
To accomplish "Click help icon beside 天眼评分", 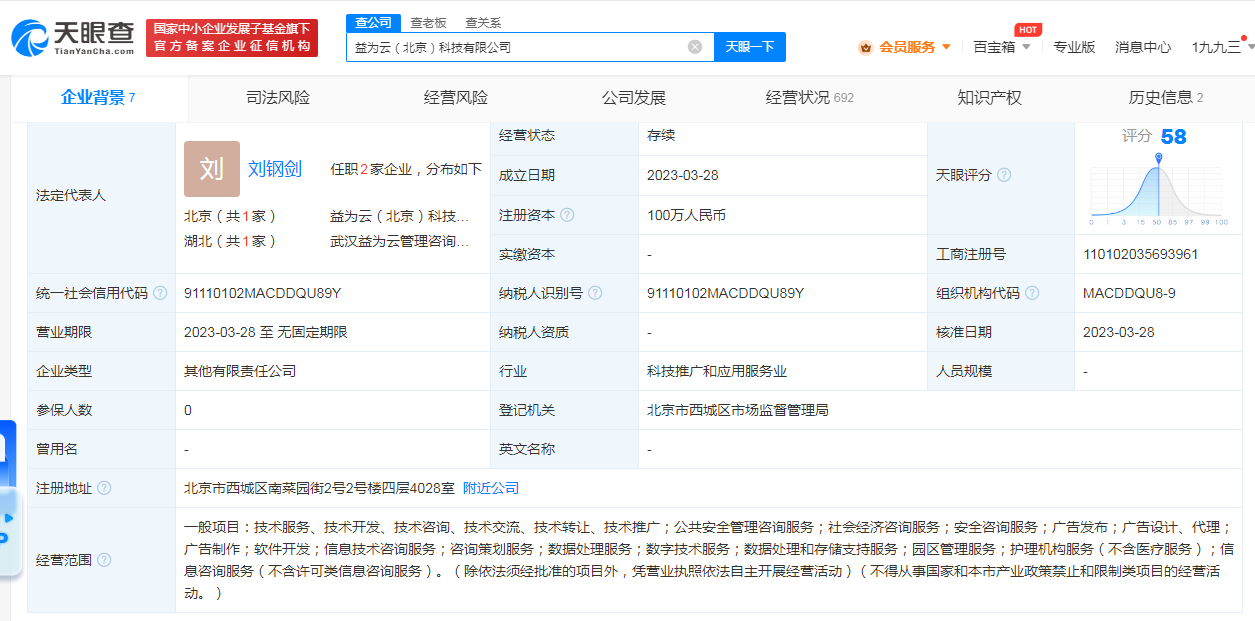I will coord(1004,175).
